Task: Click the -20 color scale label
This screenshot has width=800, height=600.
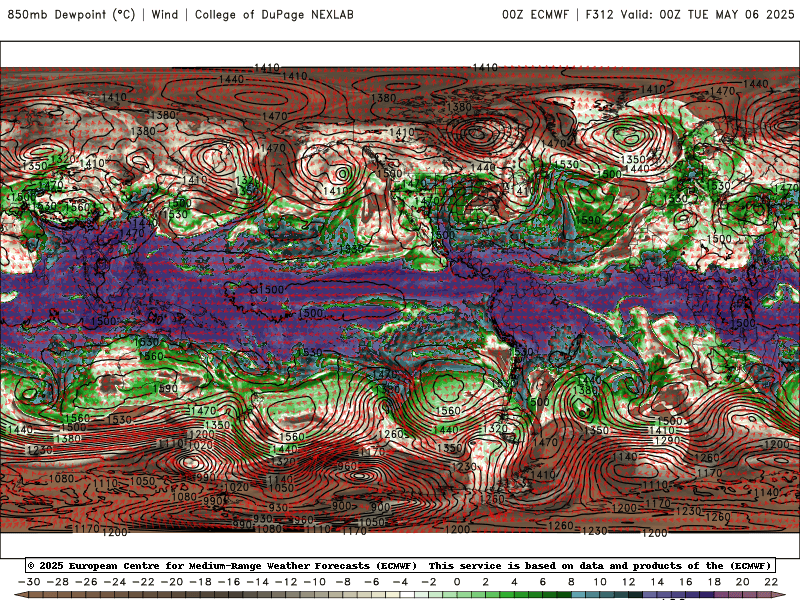Action: coord(172,582)
